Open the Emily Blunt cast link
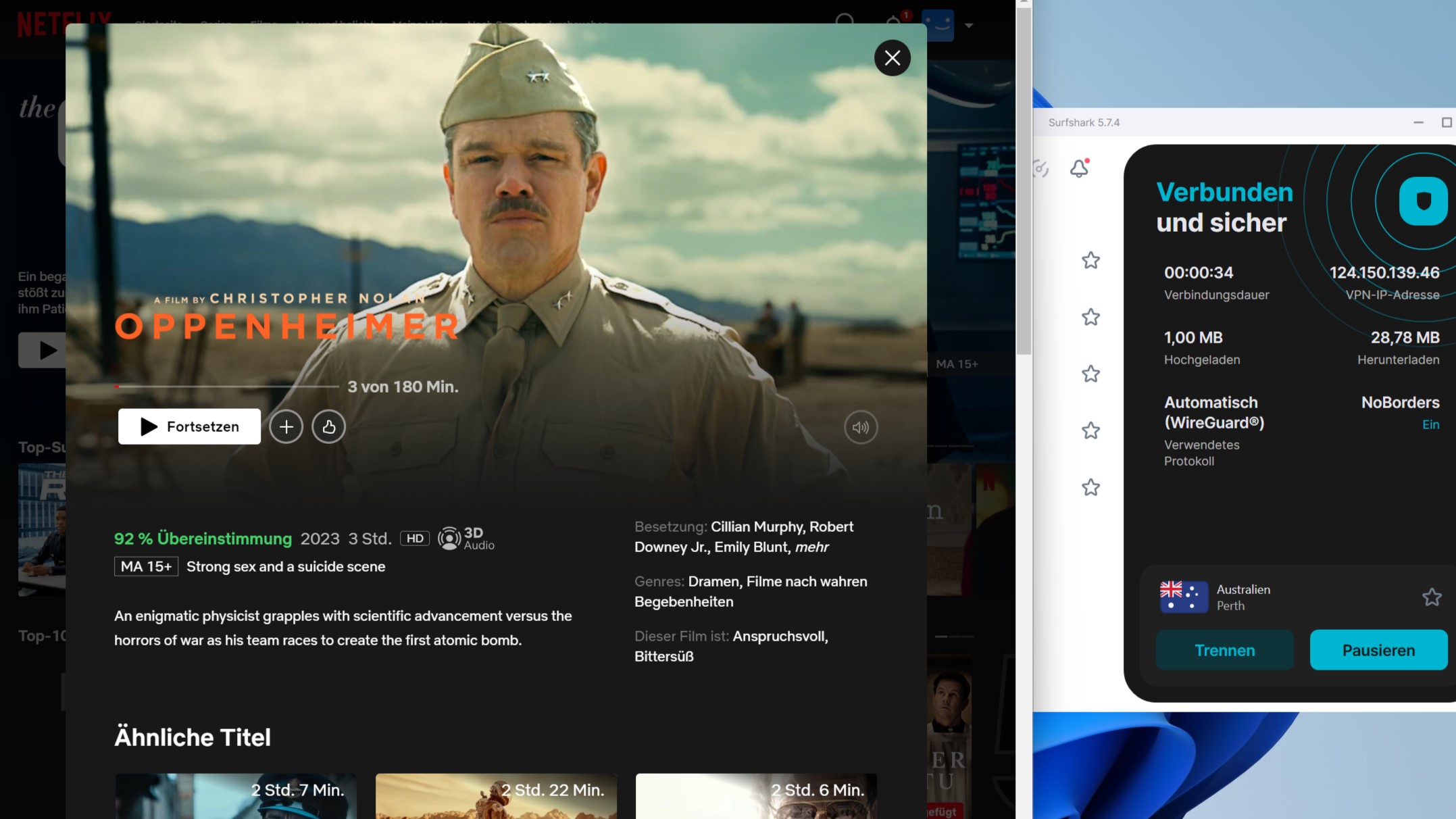This screenshot has height=819, width=1456. point(753,547)
